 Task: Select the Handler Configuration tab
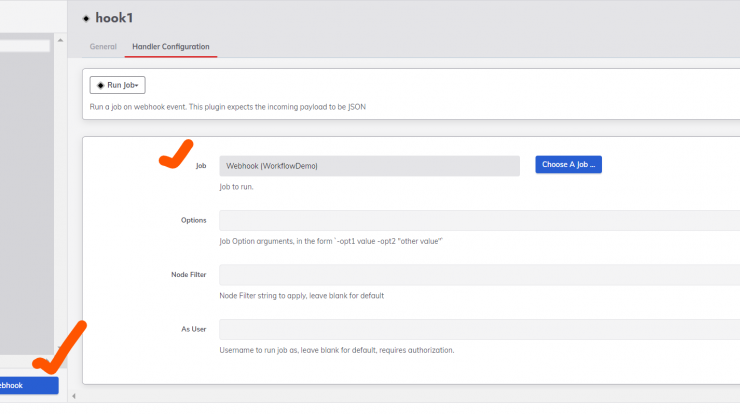pos(170,47)
